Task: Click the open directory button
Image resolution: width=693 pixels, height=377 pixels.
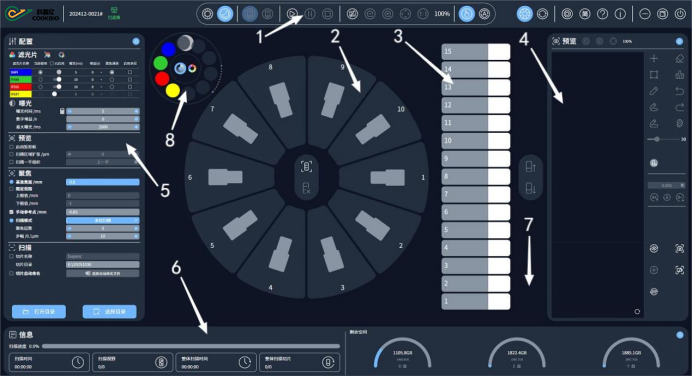Action: tap(39, 312)
